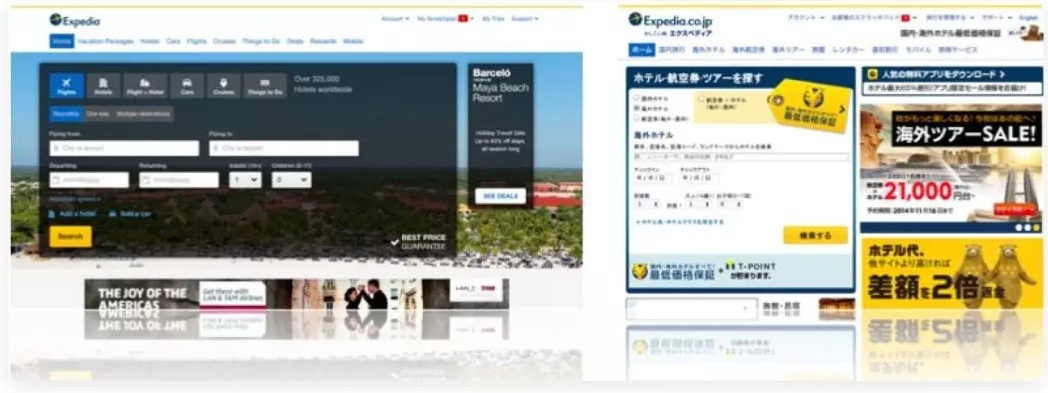
Task: Open My Trips link
Action: [493, 19]
